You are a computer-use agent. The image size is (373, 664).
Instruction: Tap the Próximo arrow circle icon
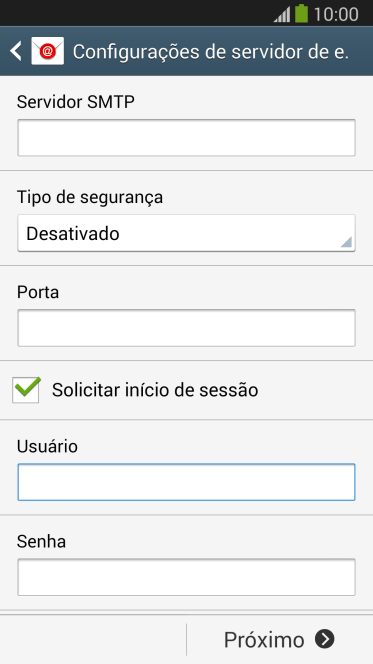pos(325,639)
